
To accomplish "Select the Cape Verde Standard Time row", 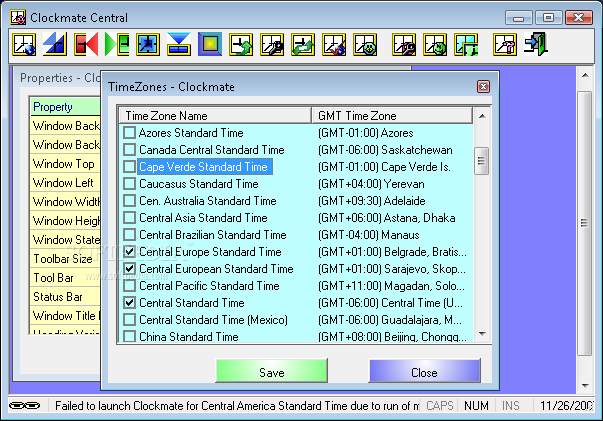I will pyautogui.click(x=205, y=166).
